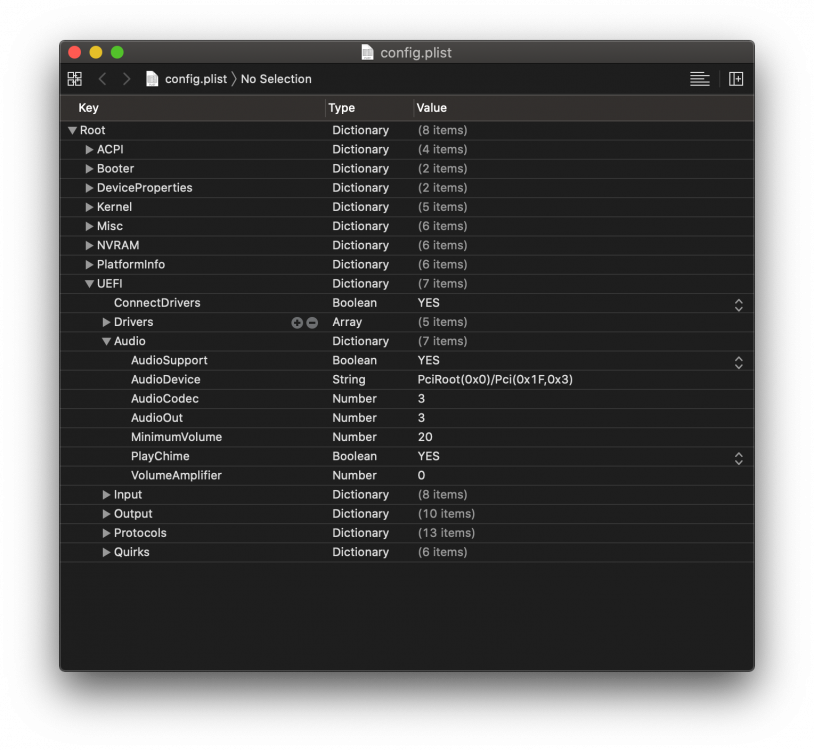The height and width of the screenshot is (750, 814).
Task: Click MinimumVolume value 20
Action: 425,437
